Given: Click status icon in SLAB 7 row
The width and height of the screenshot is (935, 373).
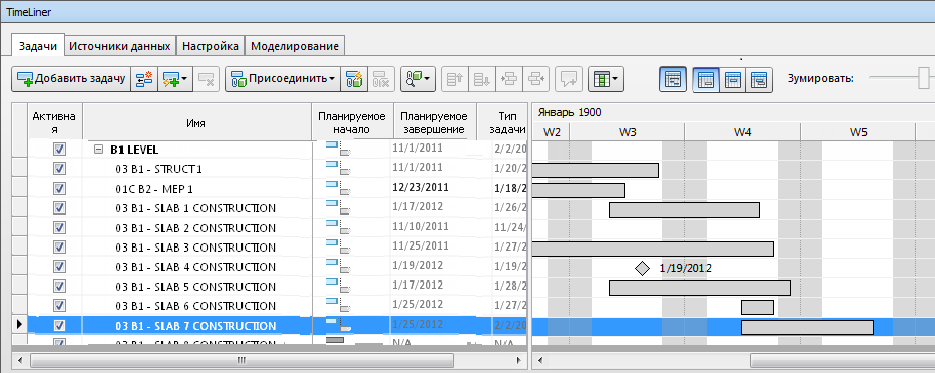Looking at the screenshot, I should pos(338,325).
